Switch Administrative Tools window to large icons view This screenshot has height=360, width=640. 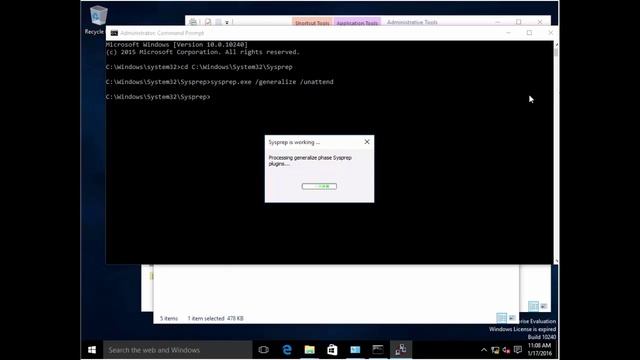(x=544, y=306)
